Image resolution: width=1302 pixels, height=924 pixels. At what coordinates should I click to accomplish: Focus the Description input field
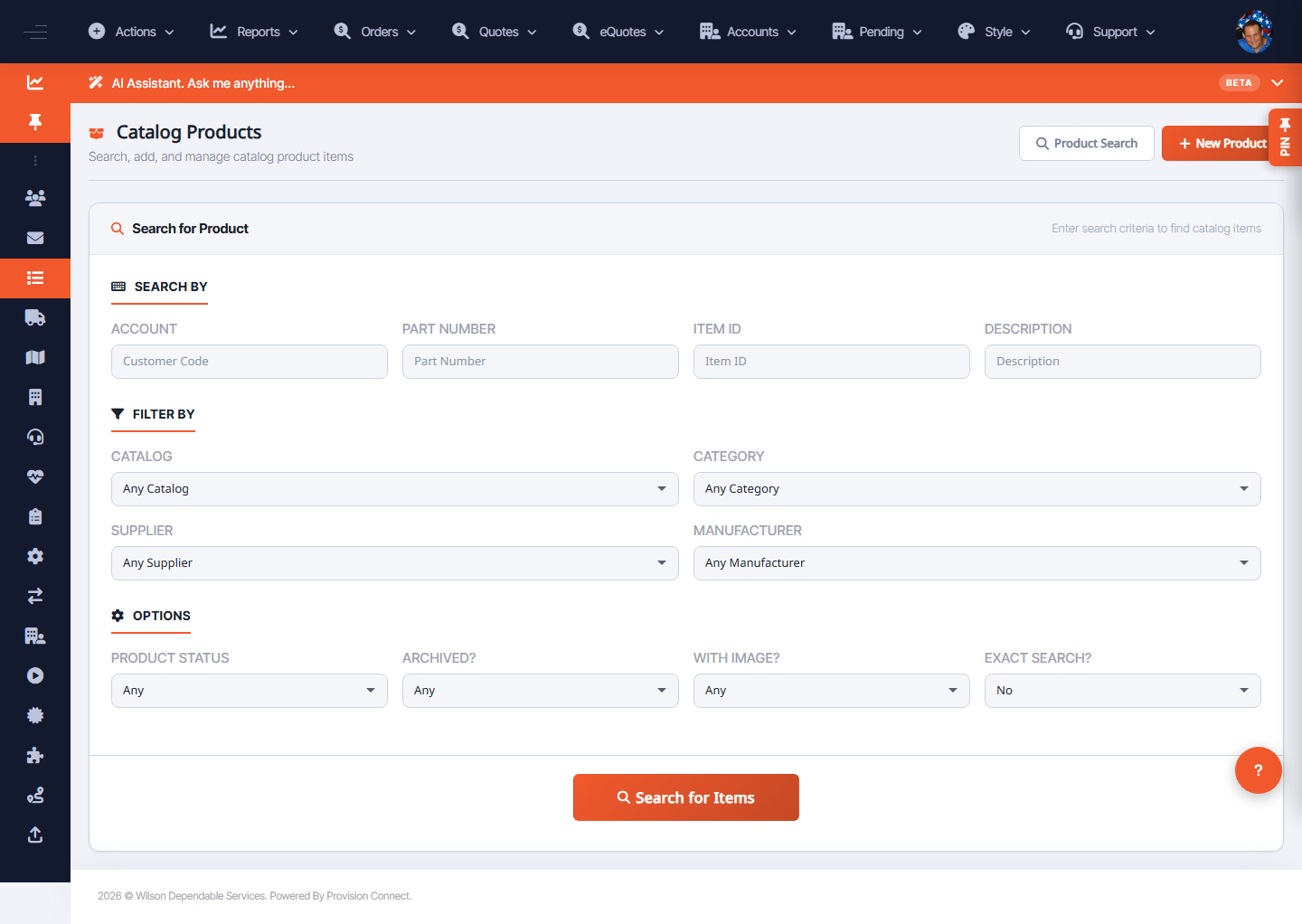1123,362
